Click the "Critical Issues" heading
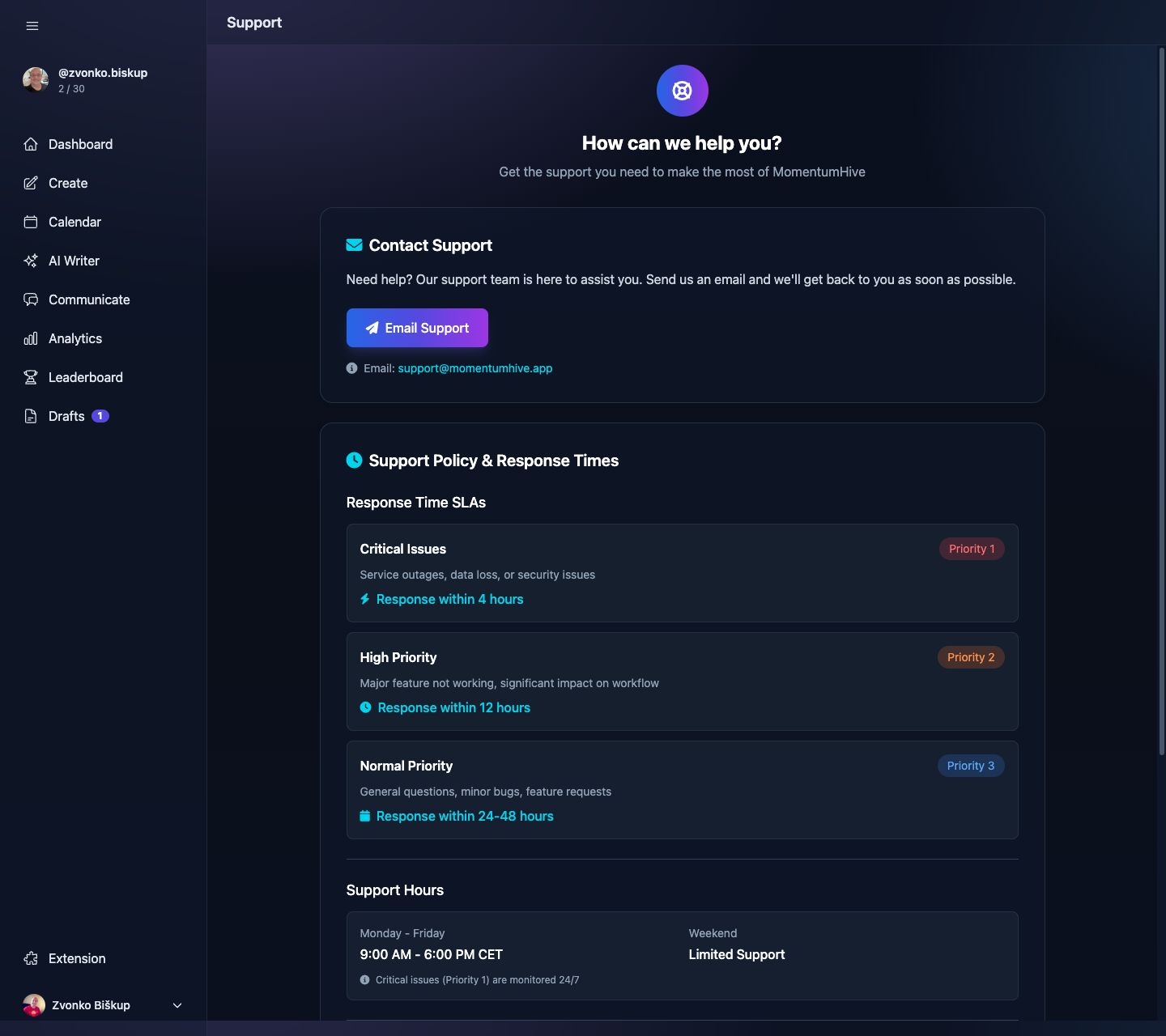The image size is (1166, 1036). pyautogui.click(x=403, y=549)
